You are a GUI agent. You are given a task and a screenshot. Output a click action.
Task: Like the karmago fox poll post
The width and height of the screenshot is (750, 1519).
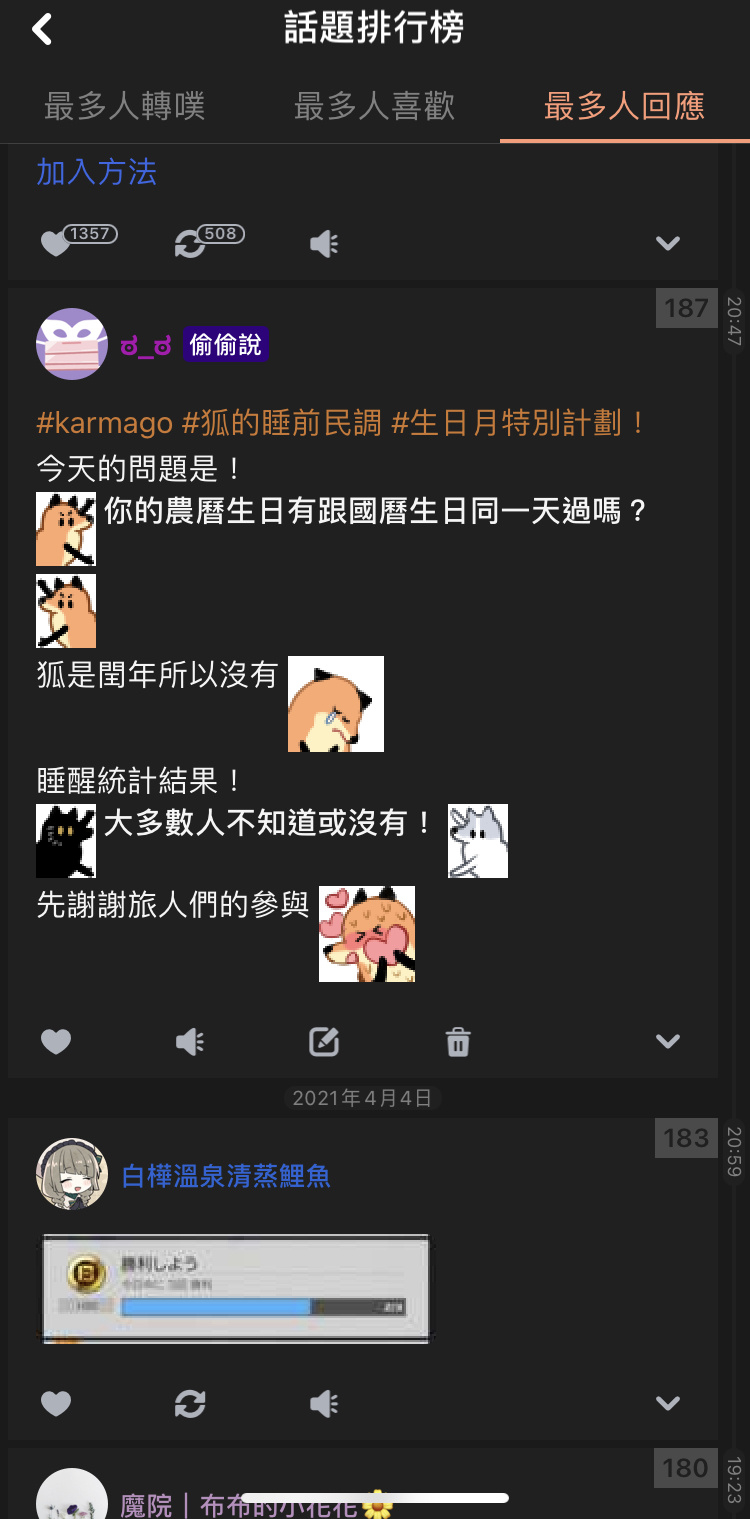[x=56, y=1042]
